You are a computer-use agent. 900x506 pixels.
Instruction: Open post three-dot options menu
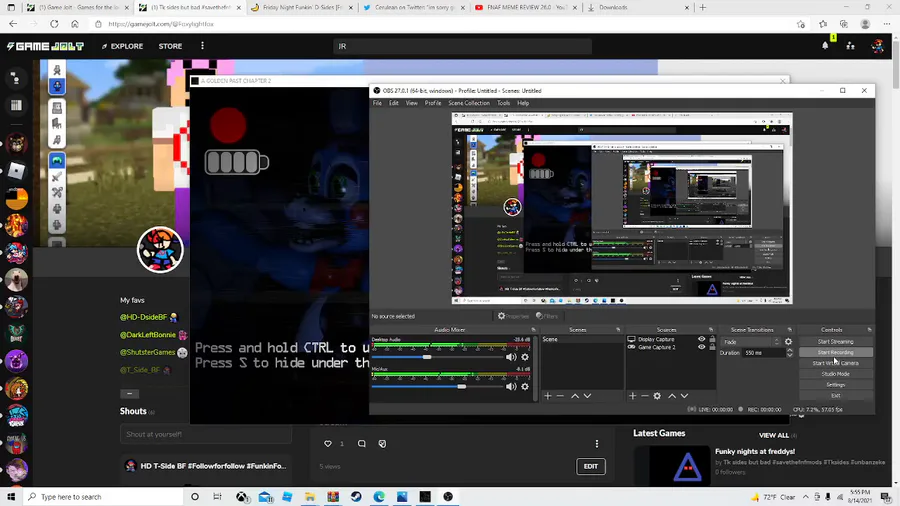[596, 443]
